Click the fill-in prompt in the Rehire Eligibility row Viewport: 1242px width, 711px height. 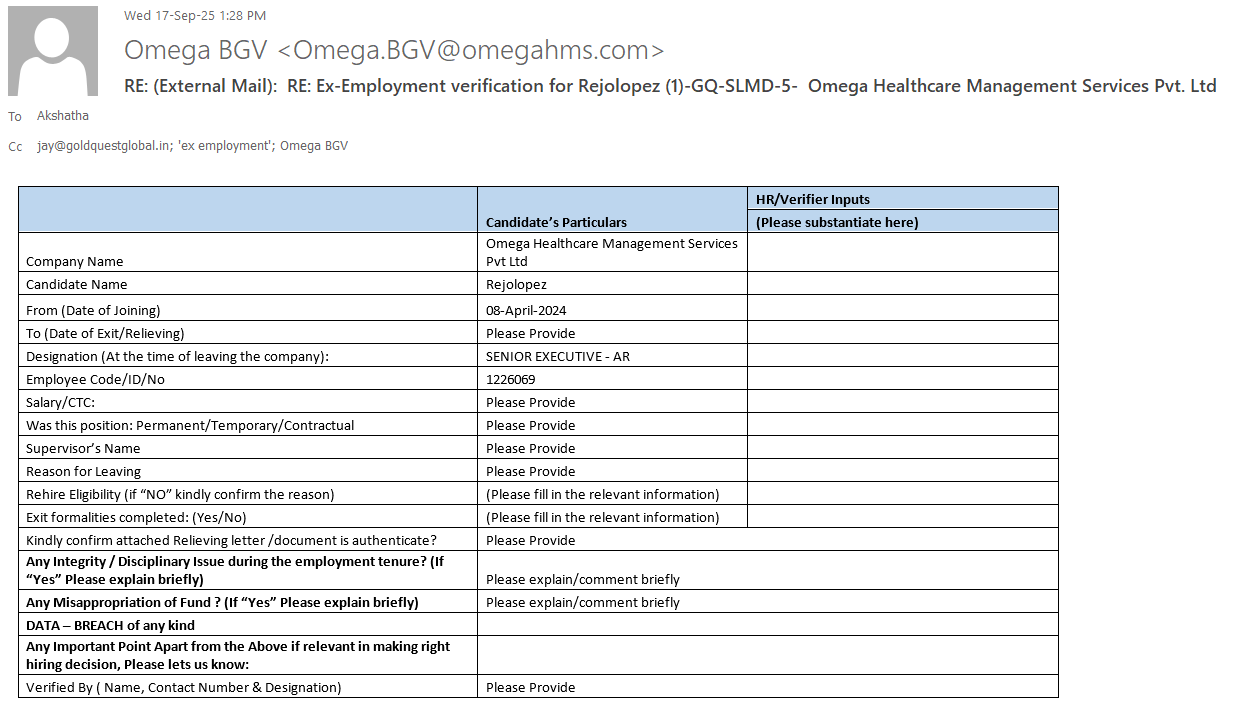[x=602, y=494]
